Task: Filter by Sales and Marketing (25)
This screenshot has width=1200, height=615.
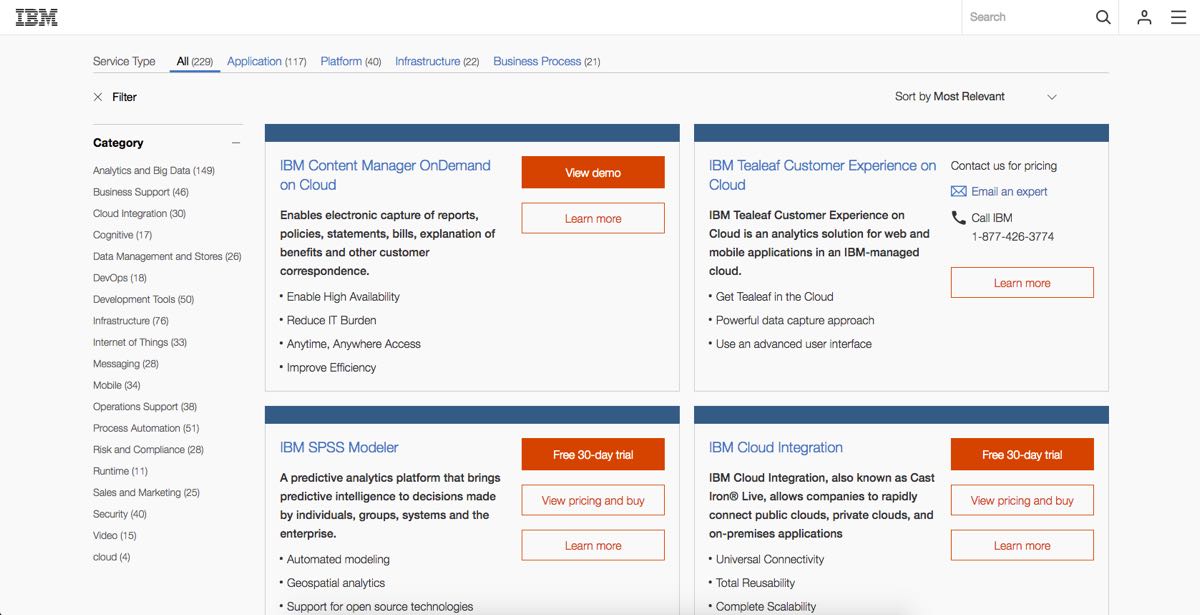Action: tap(146, 493)
